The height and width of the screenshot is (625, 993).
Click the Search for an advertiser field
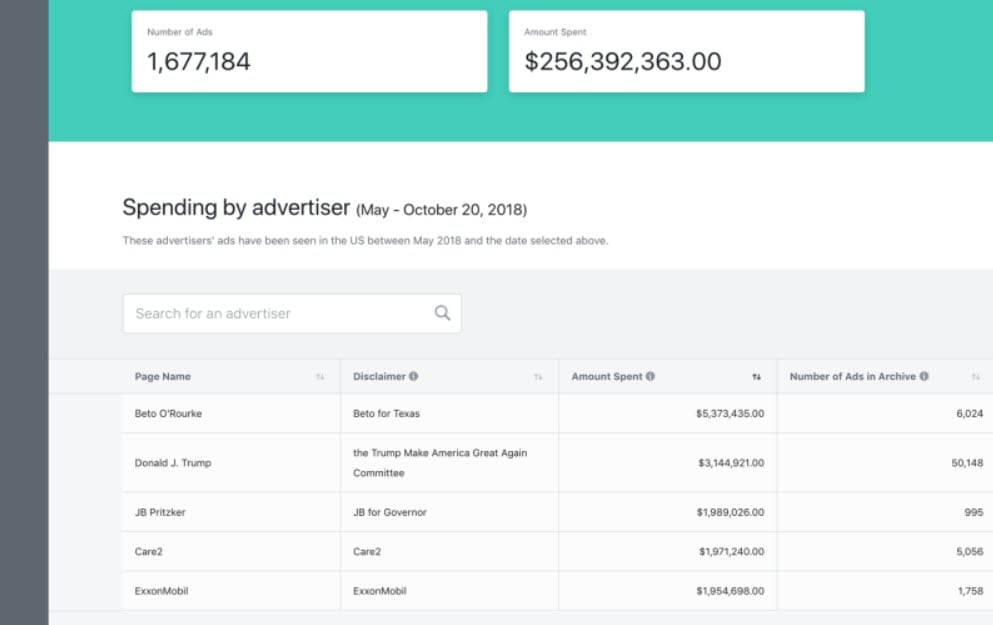click(292, 313)
